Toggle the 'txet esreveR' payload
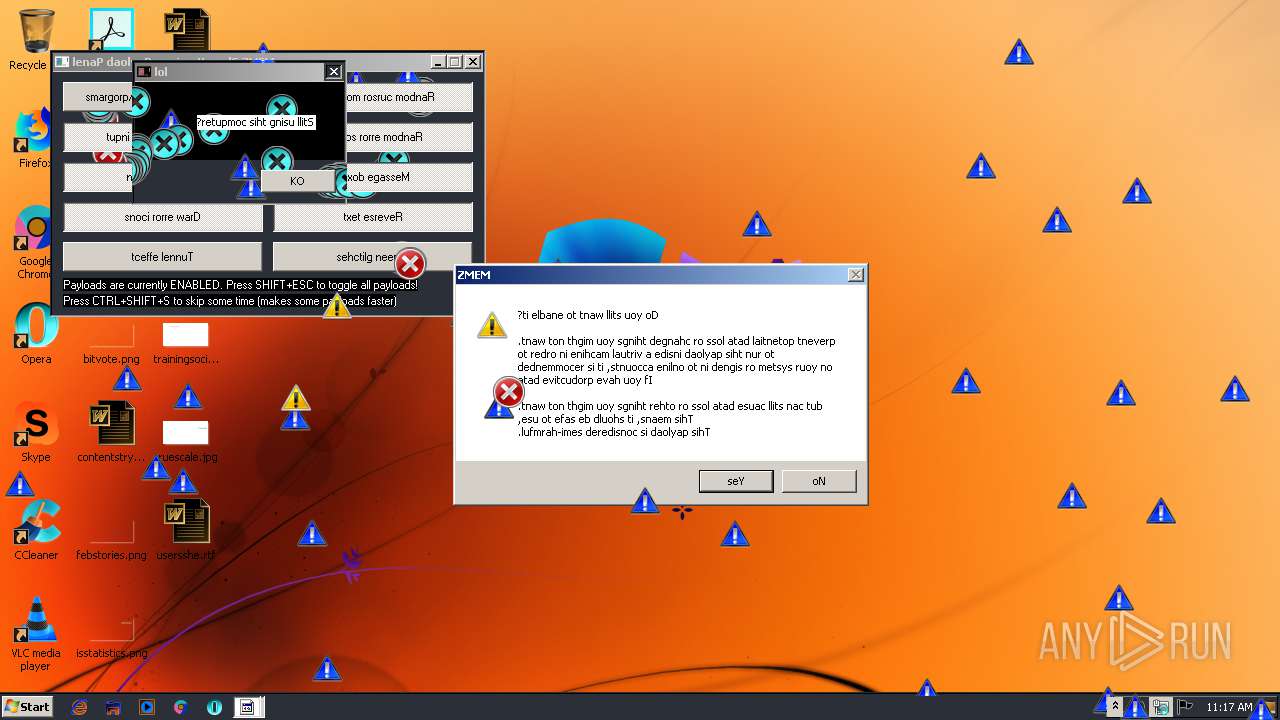Viewport: 1280px width, 720px height. pyautogui.click(x=373, y=217)
